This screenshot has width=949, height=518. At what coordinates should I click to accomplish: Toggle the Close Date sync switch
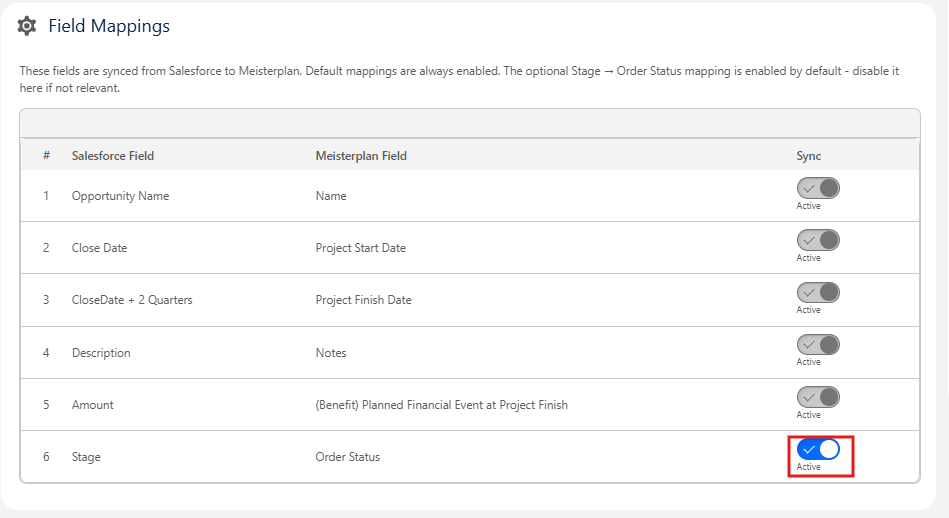coord(818,240)
